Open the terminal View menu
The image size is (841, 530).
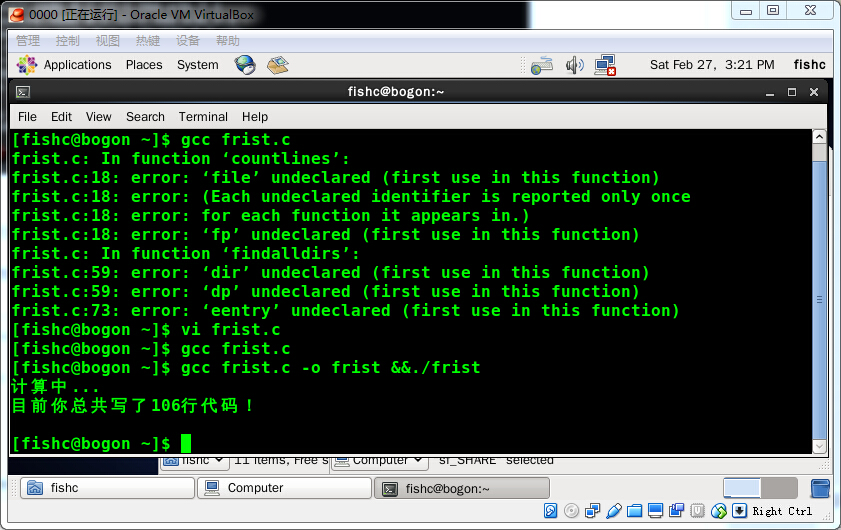point(99,117)
